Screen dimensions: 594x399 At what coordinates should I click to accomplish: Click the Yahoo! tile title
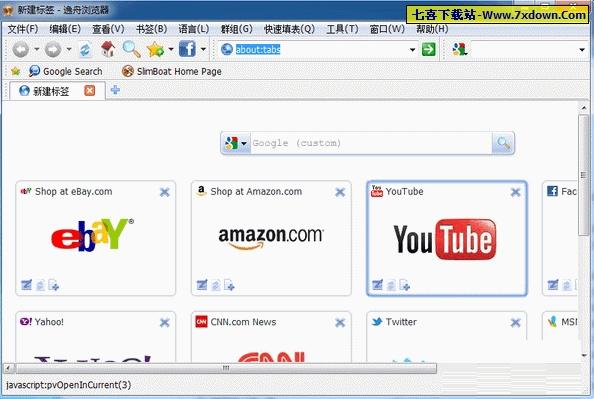pos(49,322)
